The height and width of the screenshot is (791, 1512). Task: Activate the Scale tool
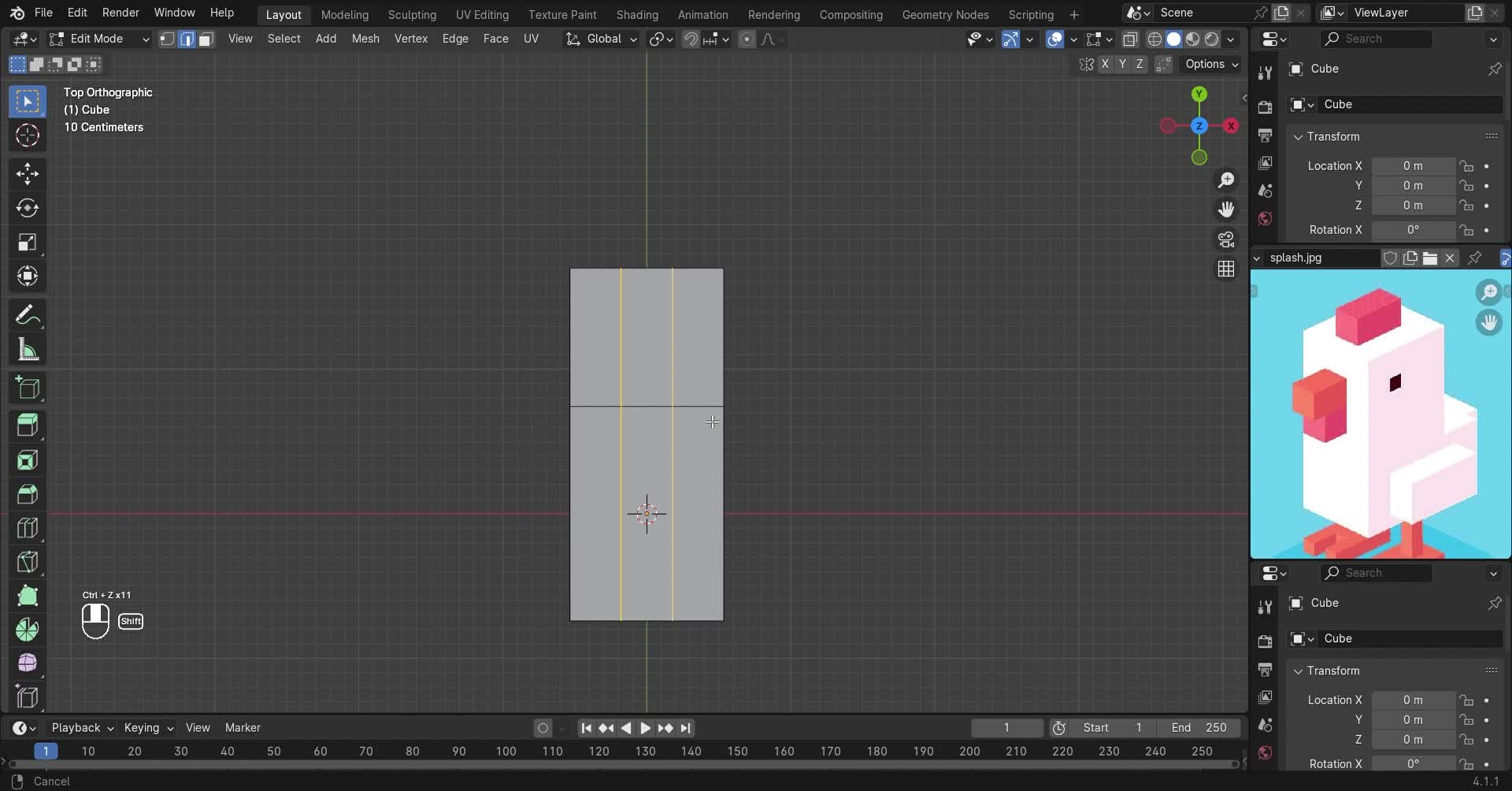point(28,242)
